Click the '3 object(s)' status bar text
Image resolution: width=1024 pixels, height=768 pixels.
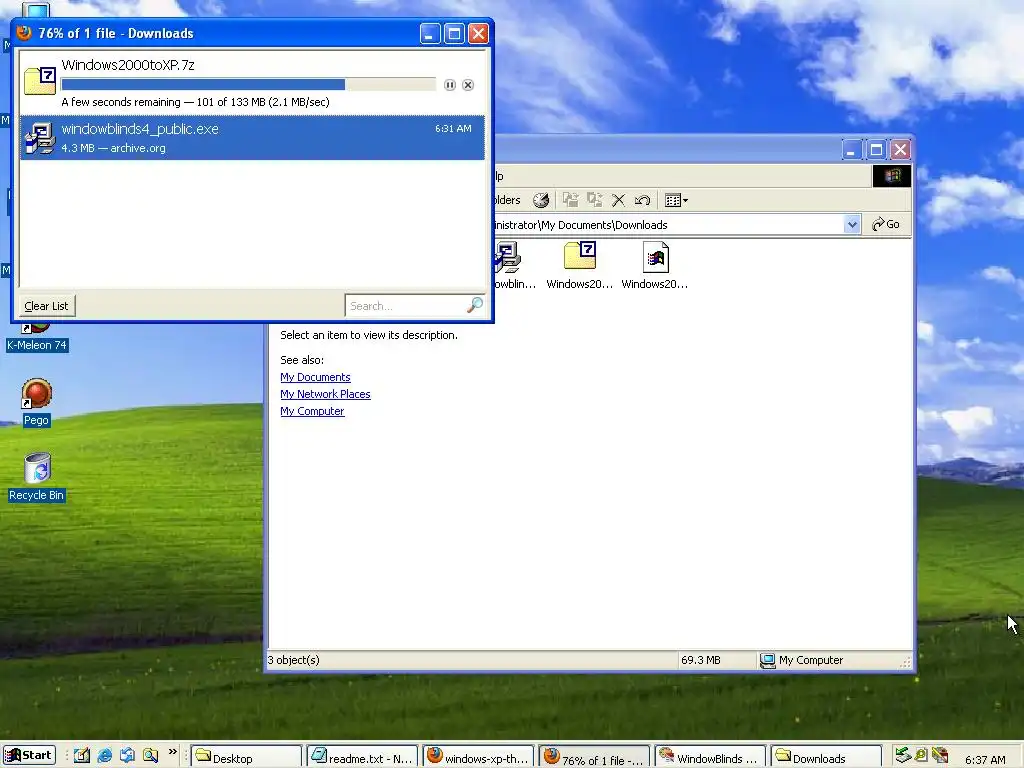[293, 660]
